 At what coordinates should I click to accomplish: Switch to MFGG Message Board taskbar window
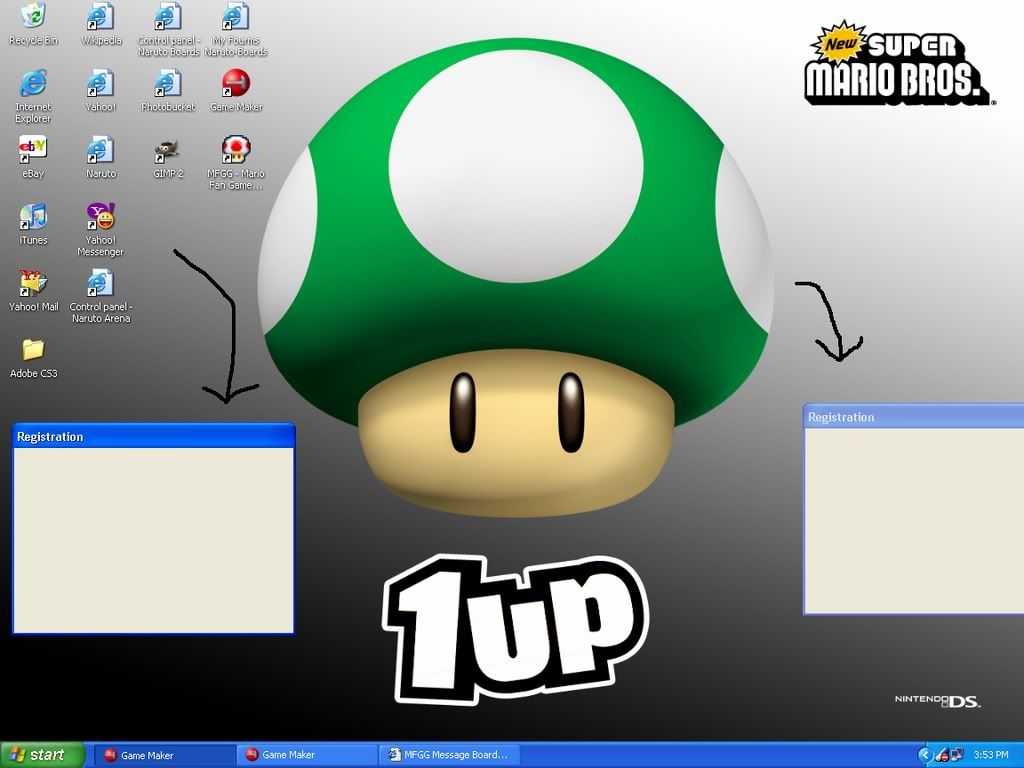point(448,755)
